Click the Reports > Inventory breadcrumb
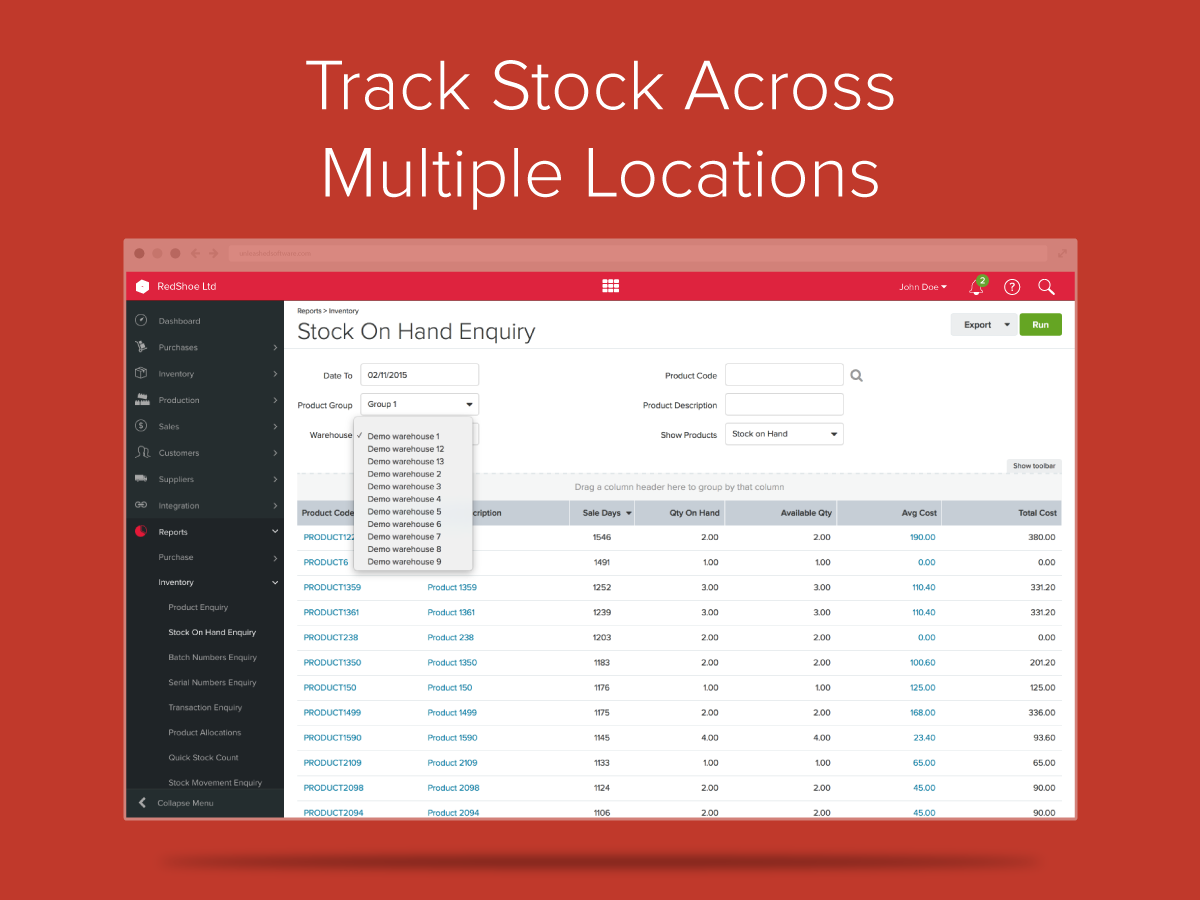Image resolution: width=1200 pixels, height=900 pixels. pos(328,311)
